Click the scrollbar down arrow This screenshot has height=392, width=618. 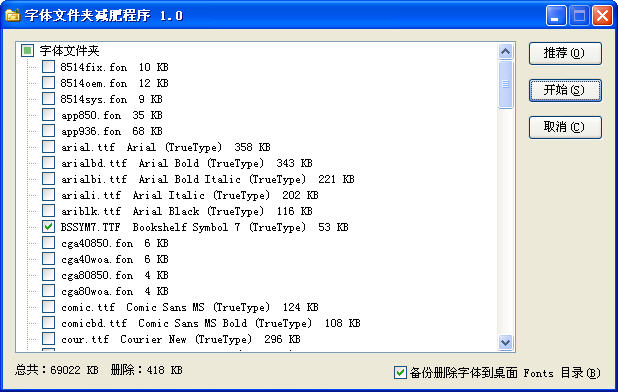[505, 342]
